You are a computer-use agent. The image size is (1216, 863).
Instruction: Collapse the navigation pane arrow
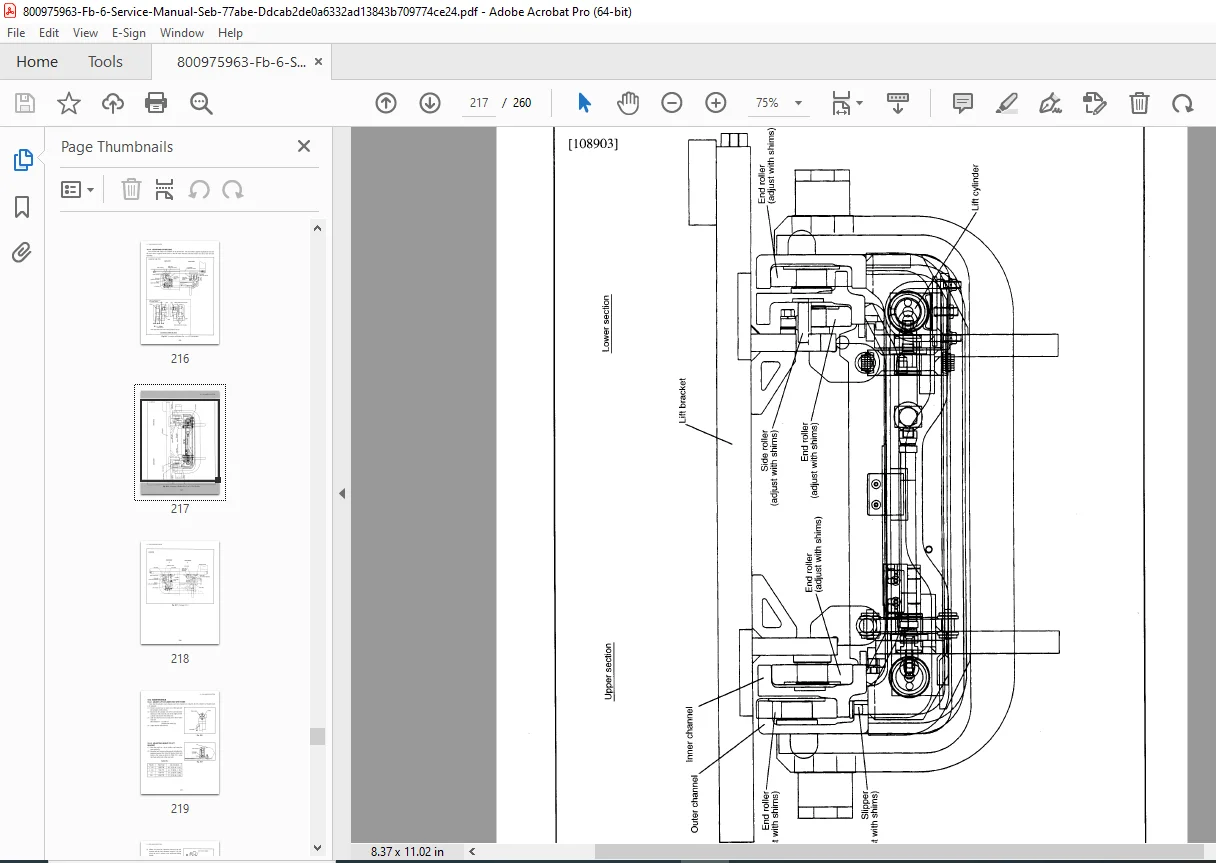[341, 493]
